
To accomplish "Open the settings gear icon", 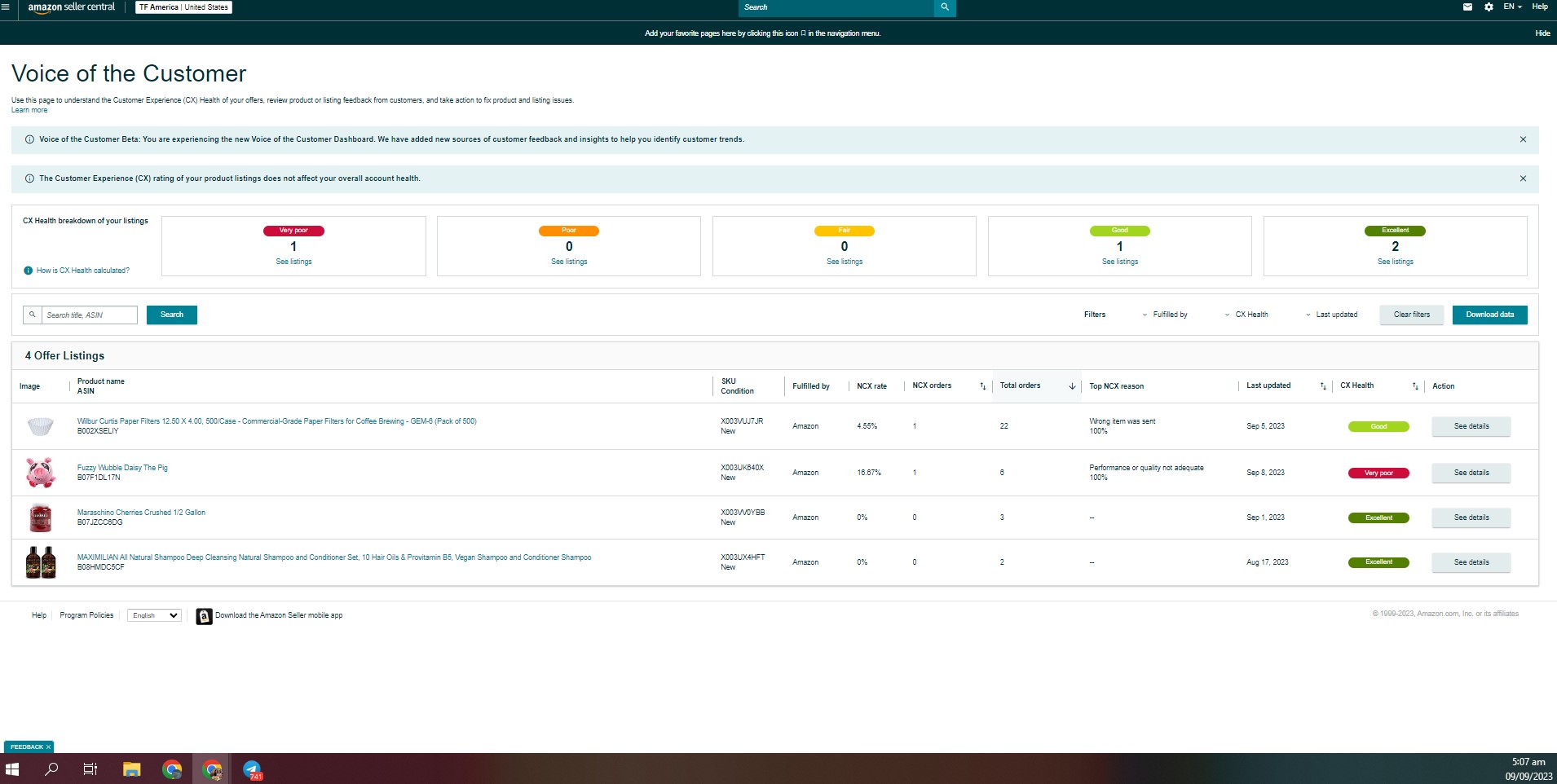I will coord(1489,7).
